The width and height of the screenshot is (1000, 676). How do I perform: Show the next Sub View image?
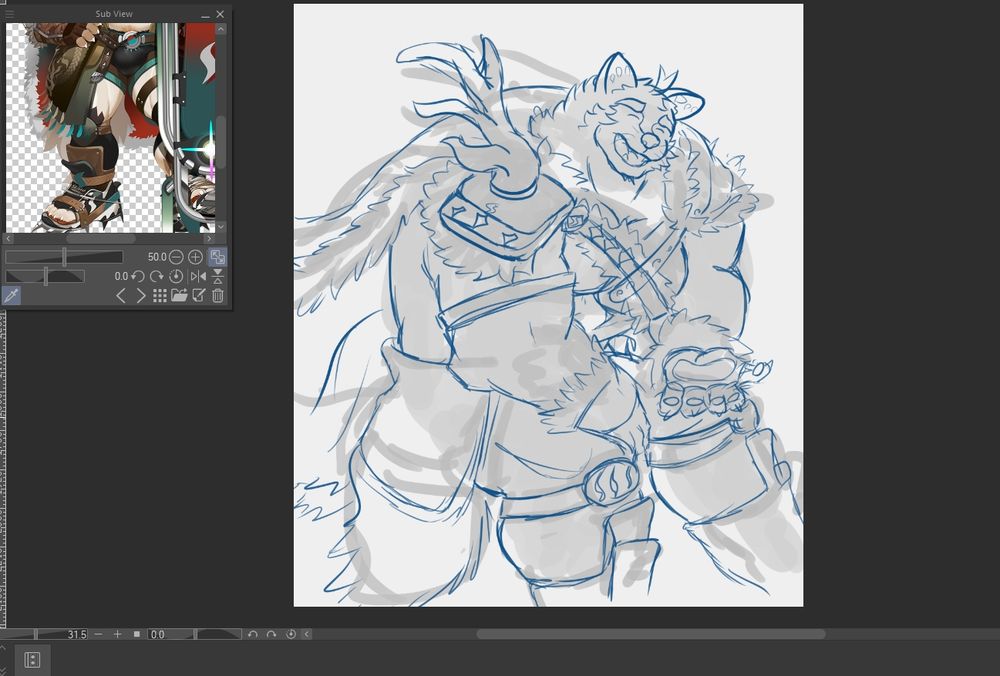[140, 295]
